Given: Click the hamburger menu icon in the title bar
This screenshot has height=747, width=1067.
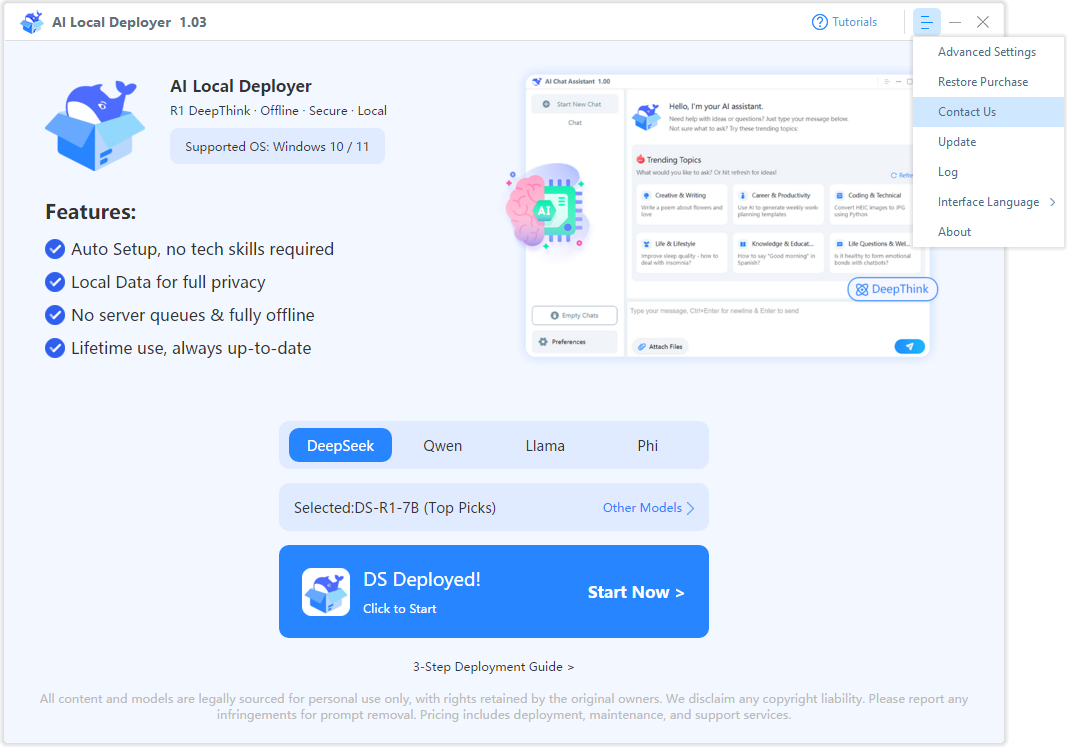Looking at the screenshot, I should (926, 21).
